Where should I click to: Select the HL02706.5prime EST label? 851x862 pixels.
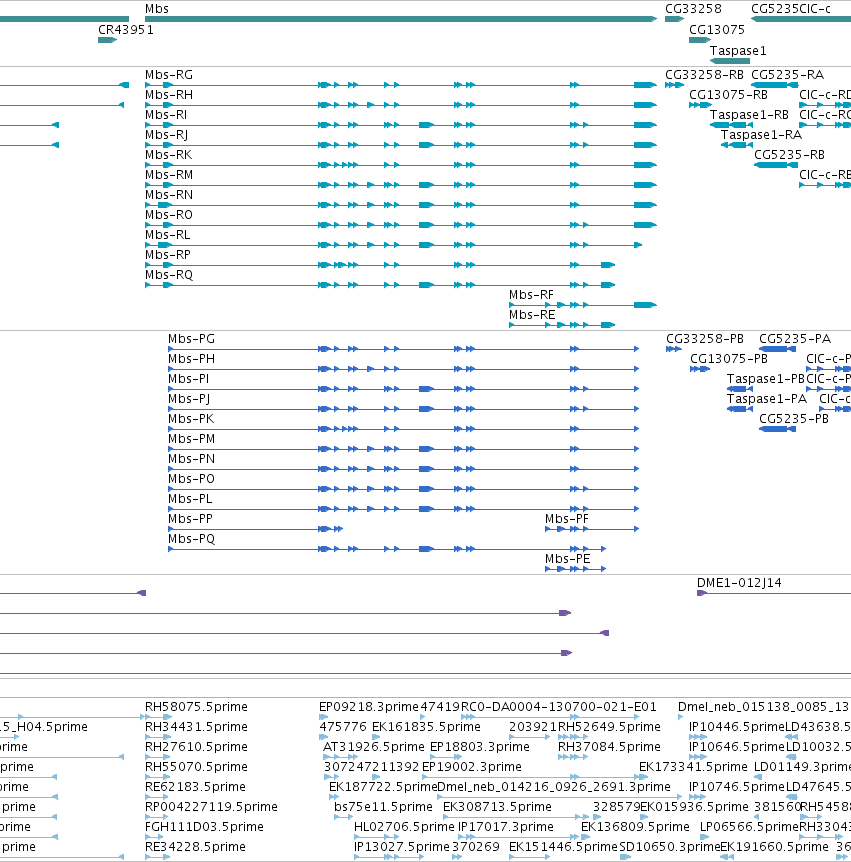coord(404,827)
